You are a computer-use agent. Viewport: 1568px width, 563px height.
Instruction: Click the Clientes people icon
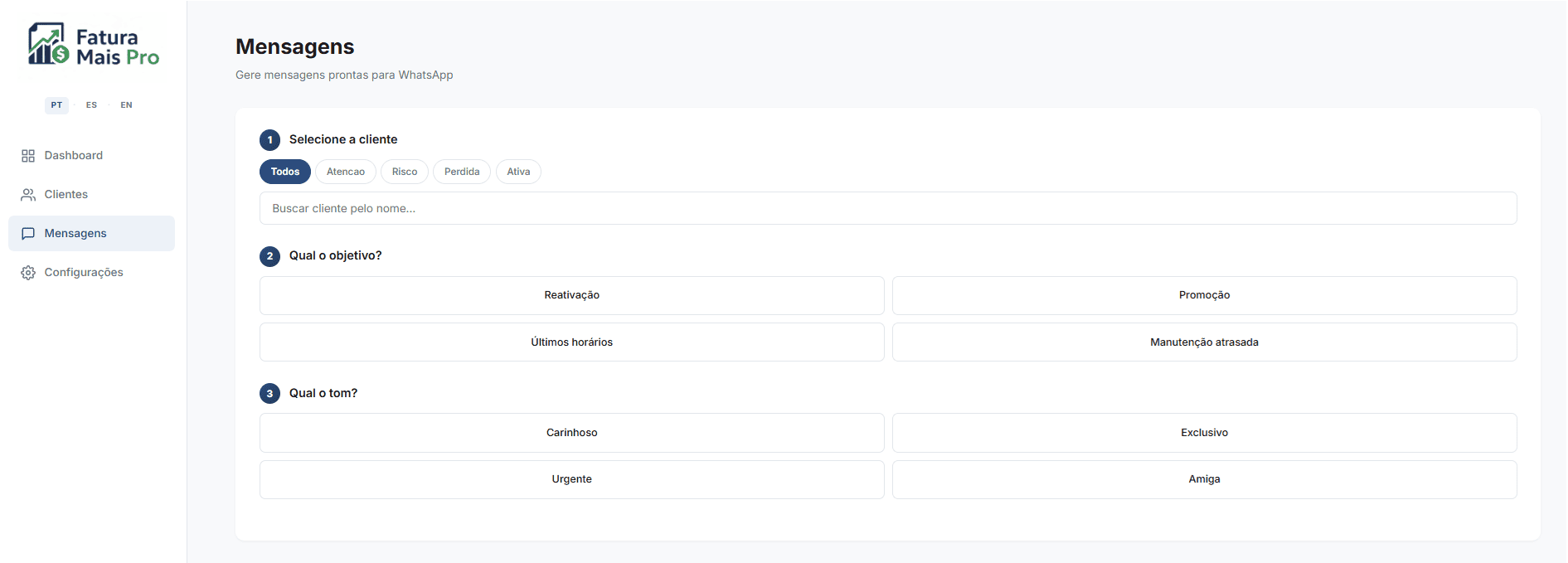tap(28, 195)
